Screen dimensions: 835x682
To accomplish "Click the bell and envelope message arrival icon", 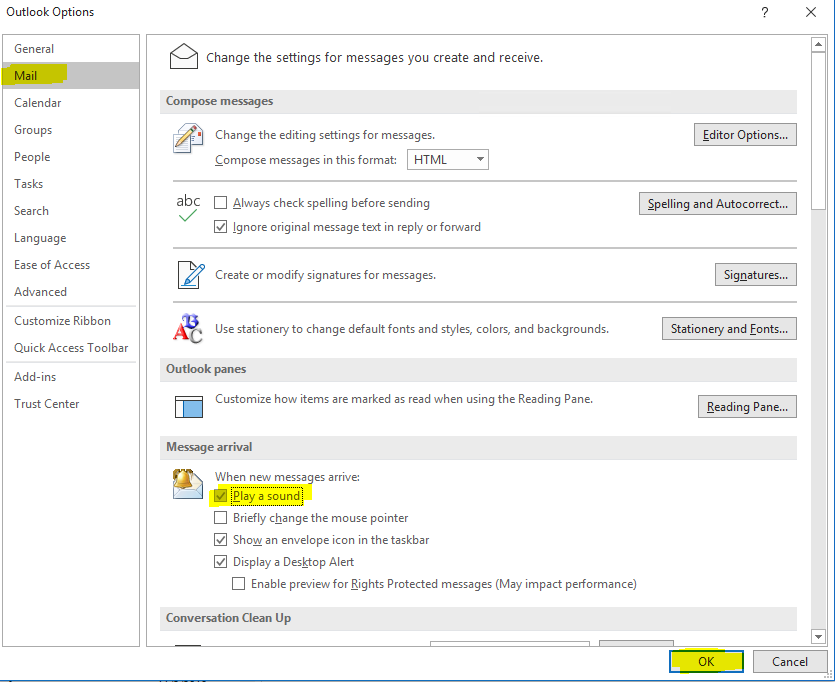I will tap(187, 484).
